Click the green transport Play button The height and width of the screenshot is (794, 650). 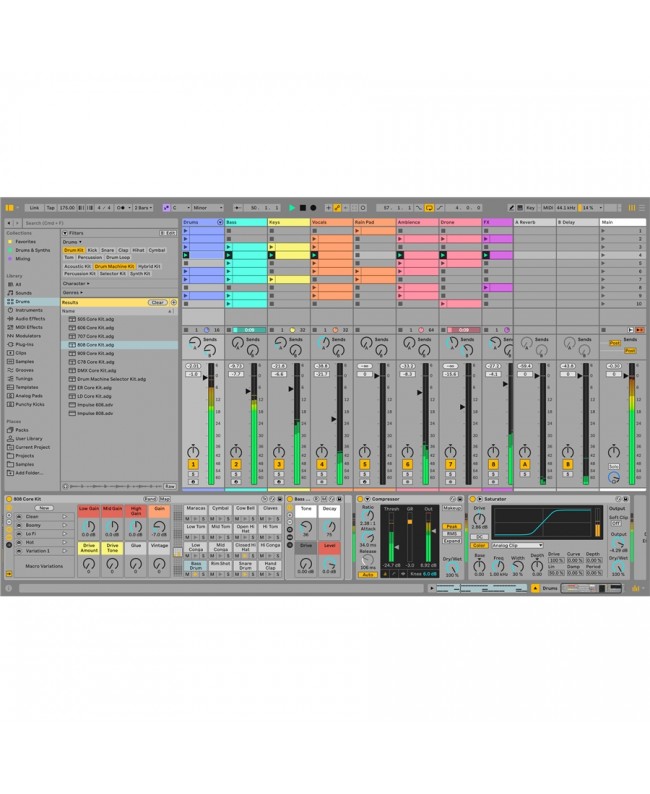coord(292,208)
